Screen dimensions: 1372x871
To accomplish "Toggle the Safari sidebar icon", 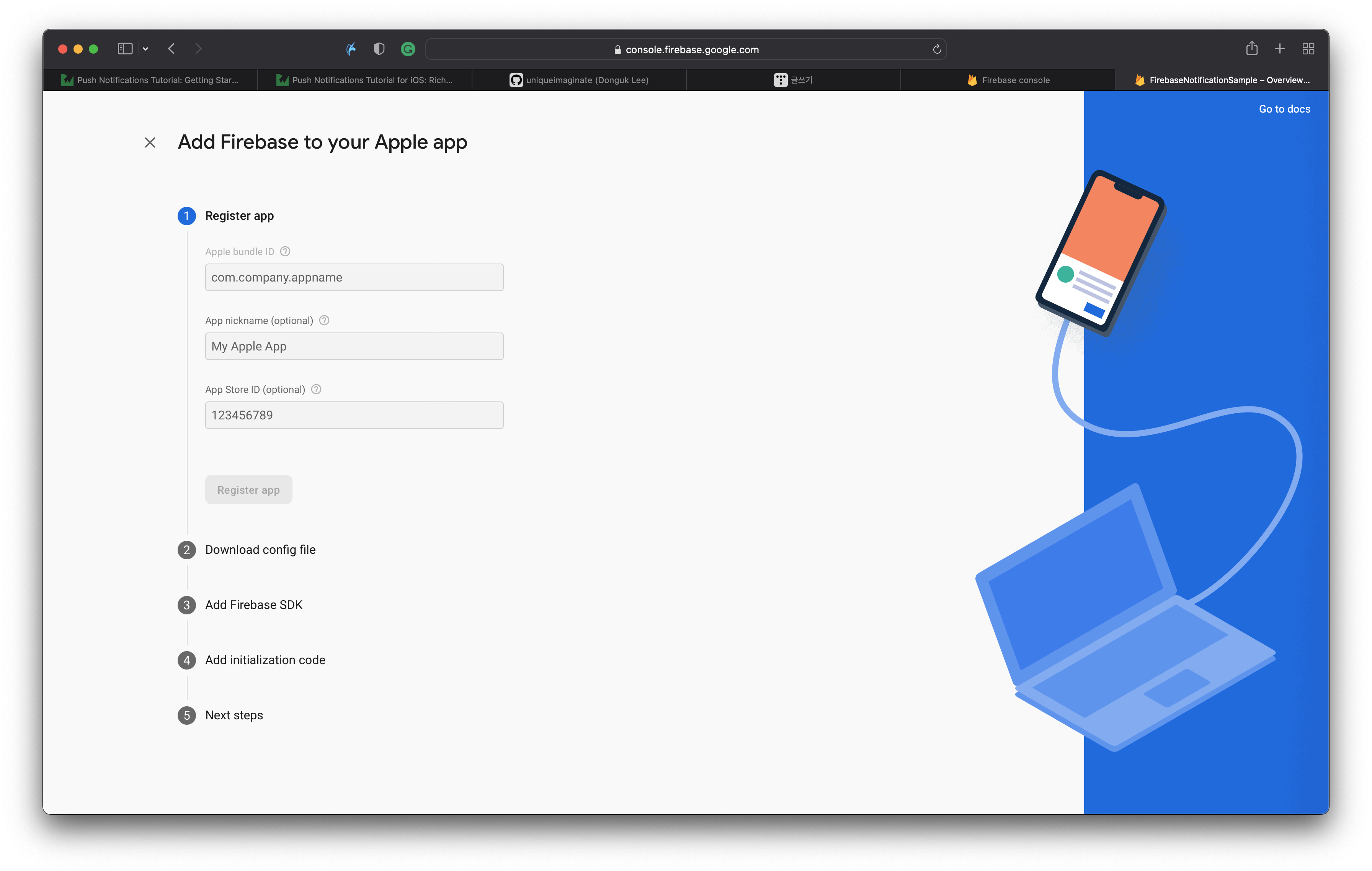I will pos(125,49).
